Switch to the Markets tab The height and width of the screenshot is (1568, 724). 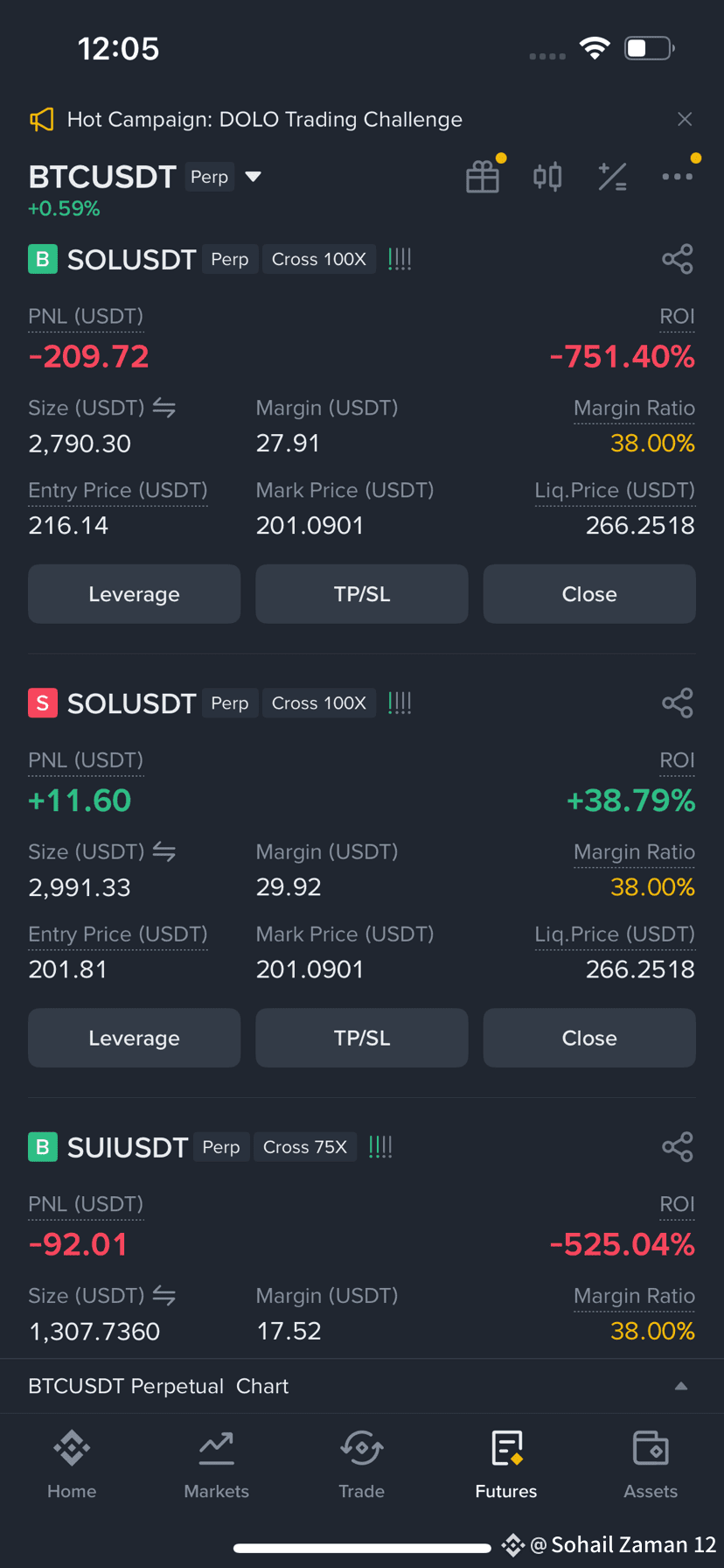tap(217, 1465)
